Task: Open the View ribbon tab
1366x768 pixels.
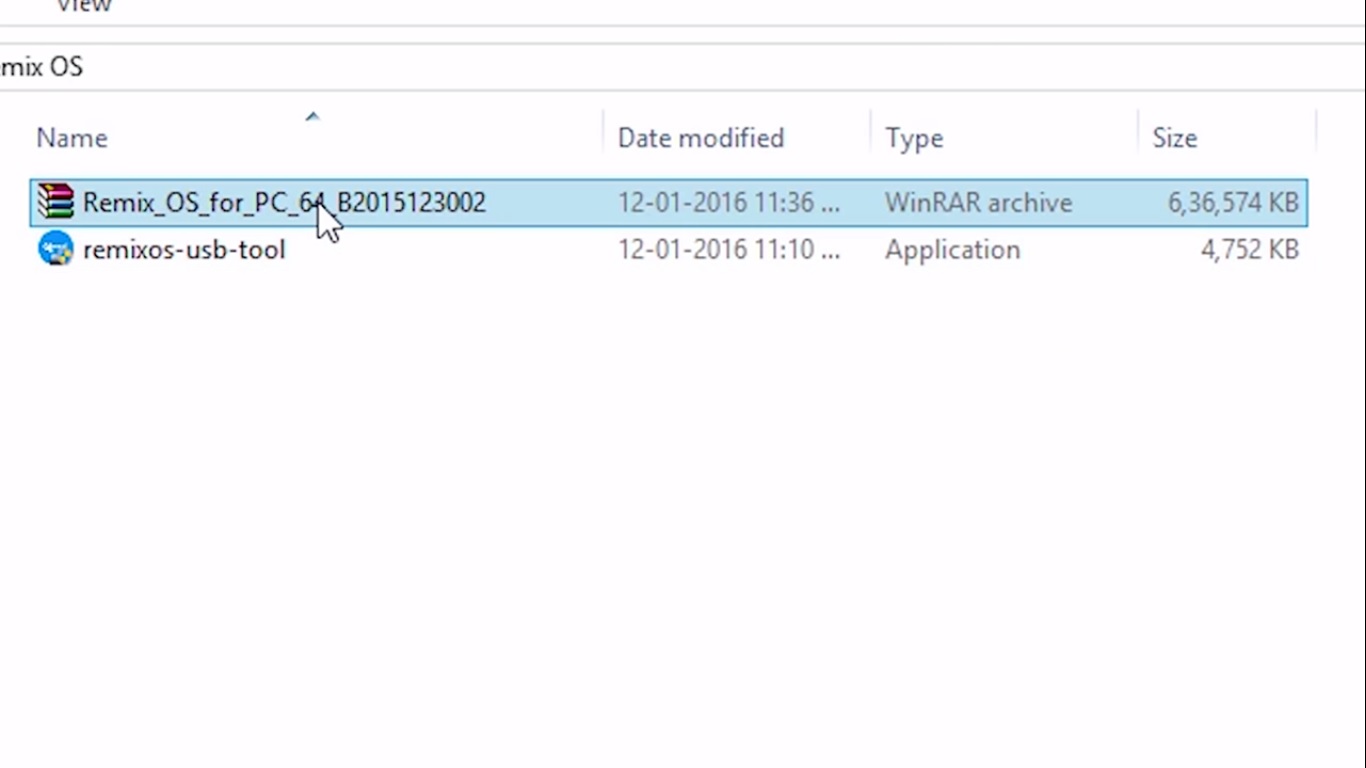Action: pyautogui.click(x=84, y=7)
